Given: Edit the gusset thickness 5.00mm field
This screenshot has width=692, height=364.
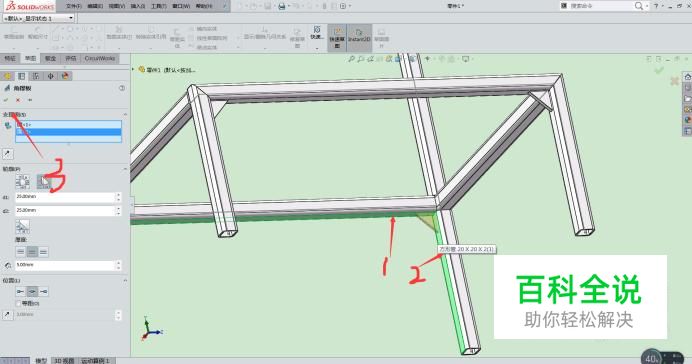Looking at the screenshot, I should (x=65, y=265).
